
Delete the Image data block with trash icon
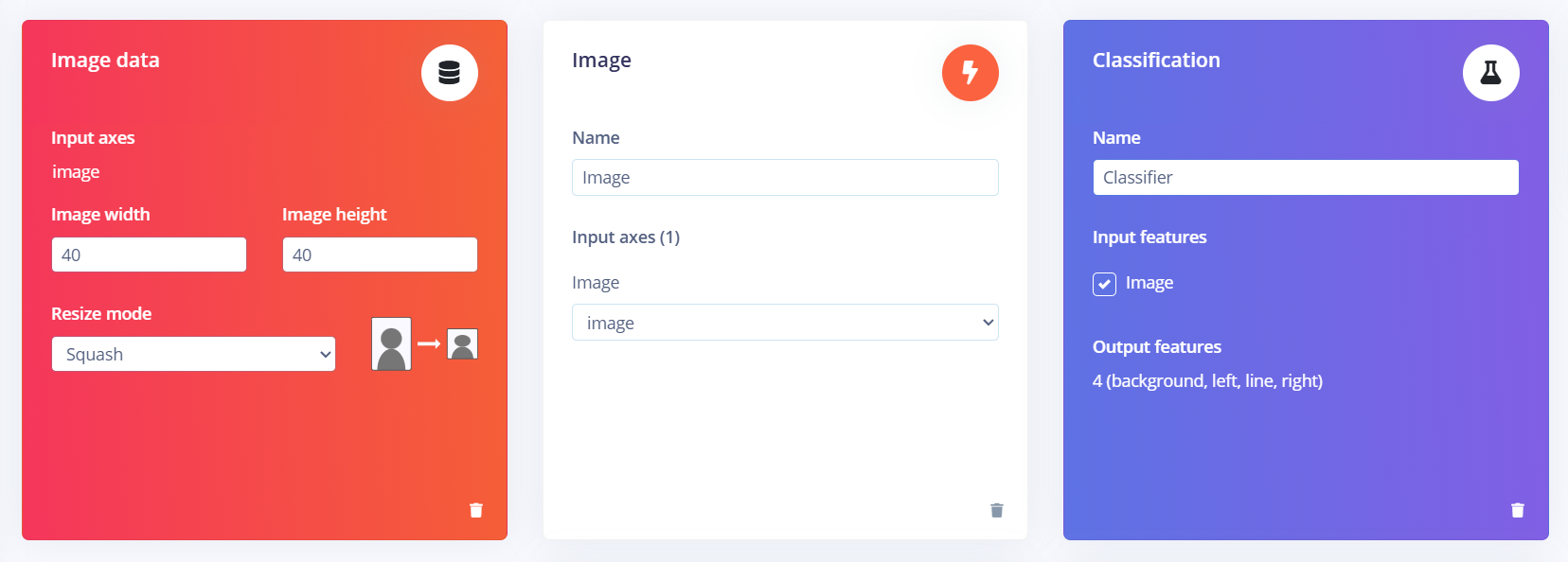[x=476, y=510]
